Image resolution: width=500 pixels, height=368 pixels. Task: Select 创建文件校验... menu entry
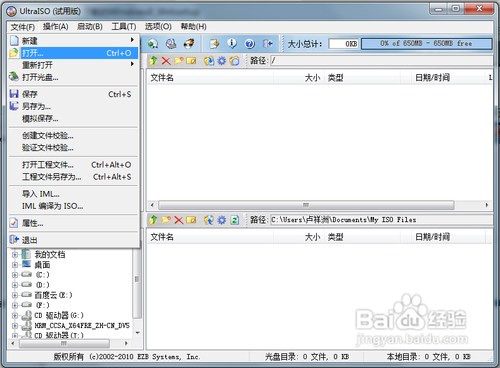point(73,136)
